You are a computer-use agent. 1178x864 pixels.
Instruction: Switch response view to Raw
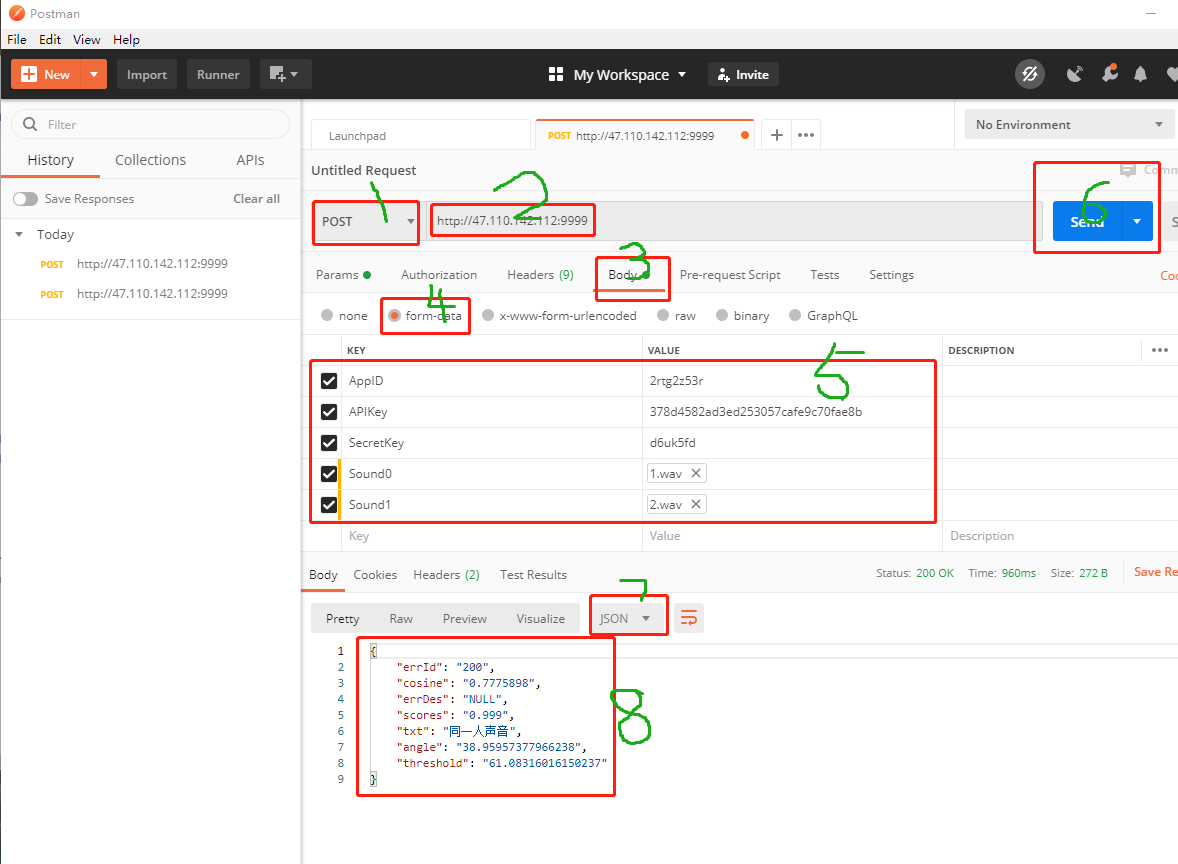(x=401, y=618)
